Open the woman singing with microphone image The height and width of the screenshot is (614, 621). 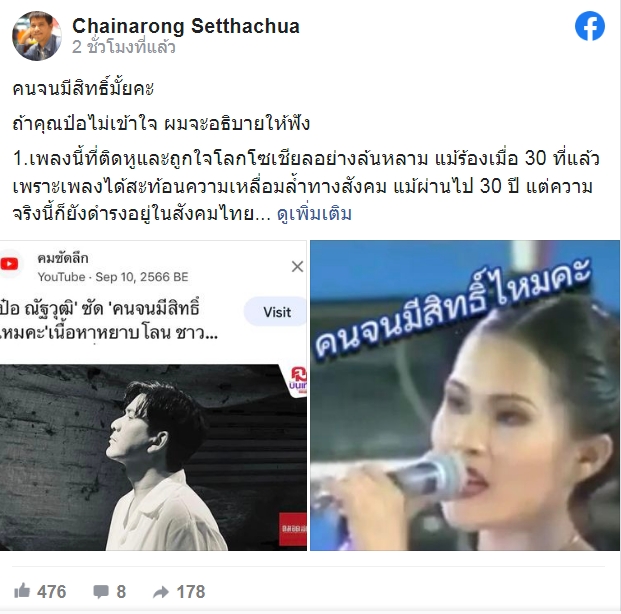pyautogui.click(x=465, y=395)
